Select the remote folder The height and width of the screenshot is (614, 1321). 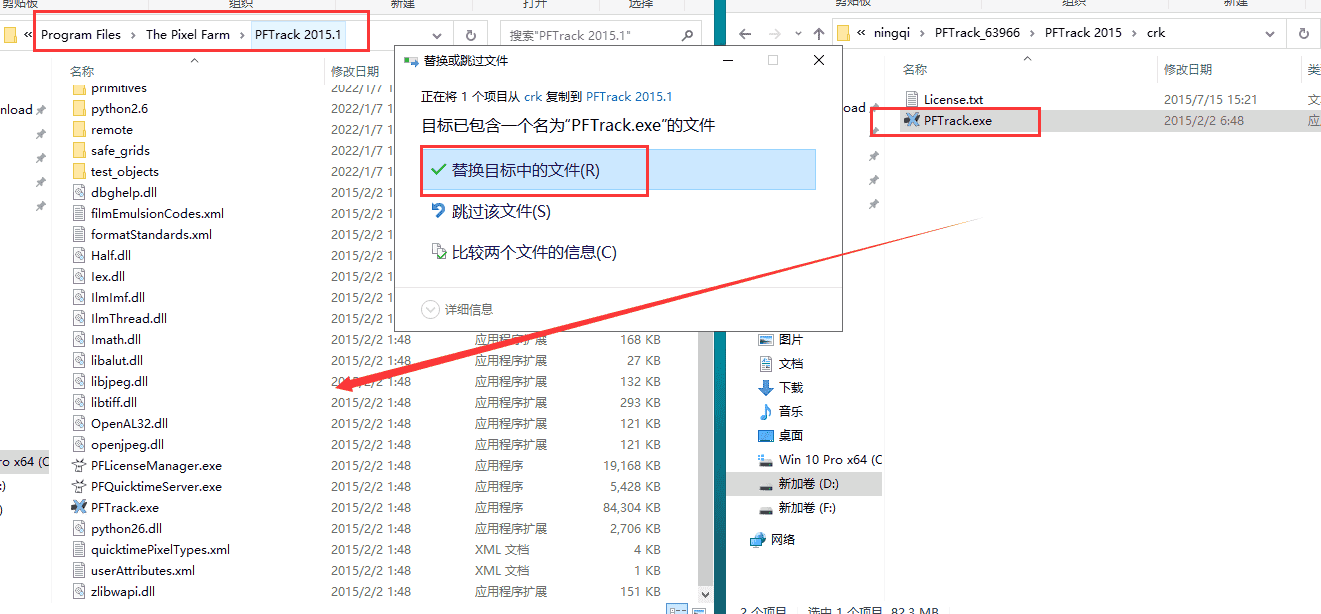click(x=112, y=129)
